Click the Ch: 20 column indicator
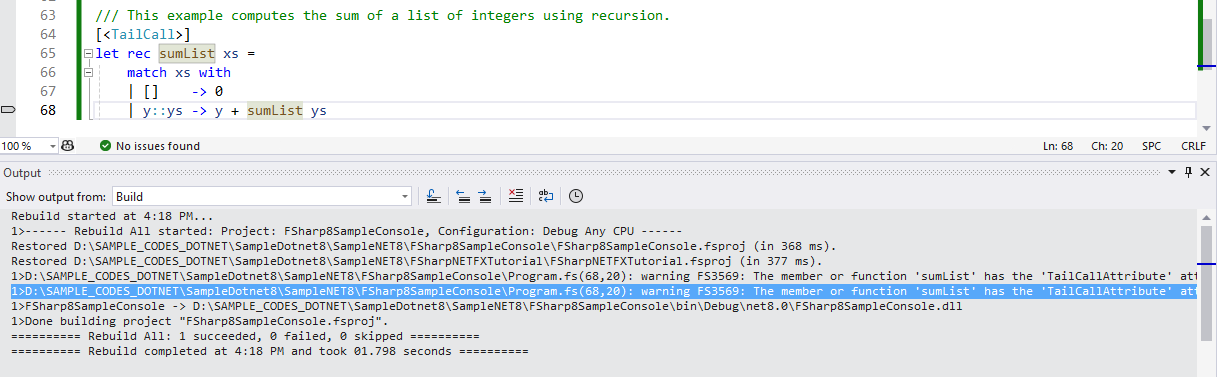The image size is (1217, 377). pyautogui.click(x=1106, y=146)
